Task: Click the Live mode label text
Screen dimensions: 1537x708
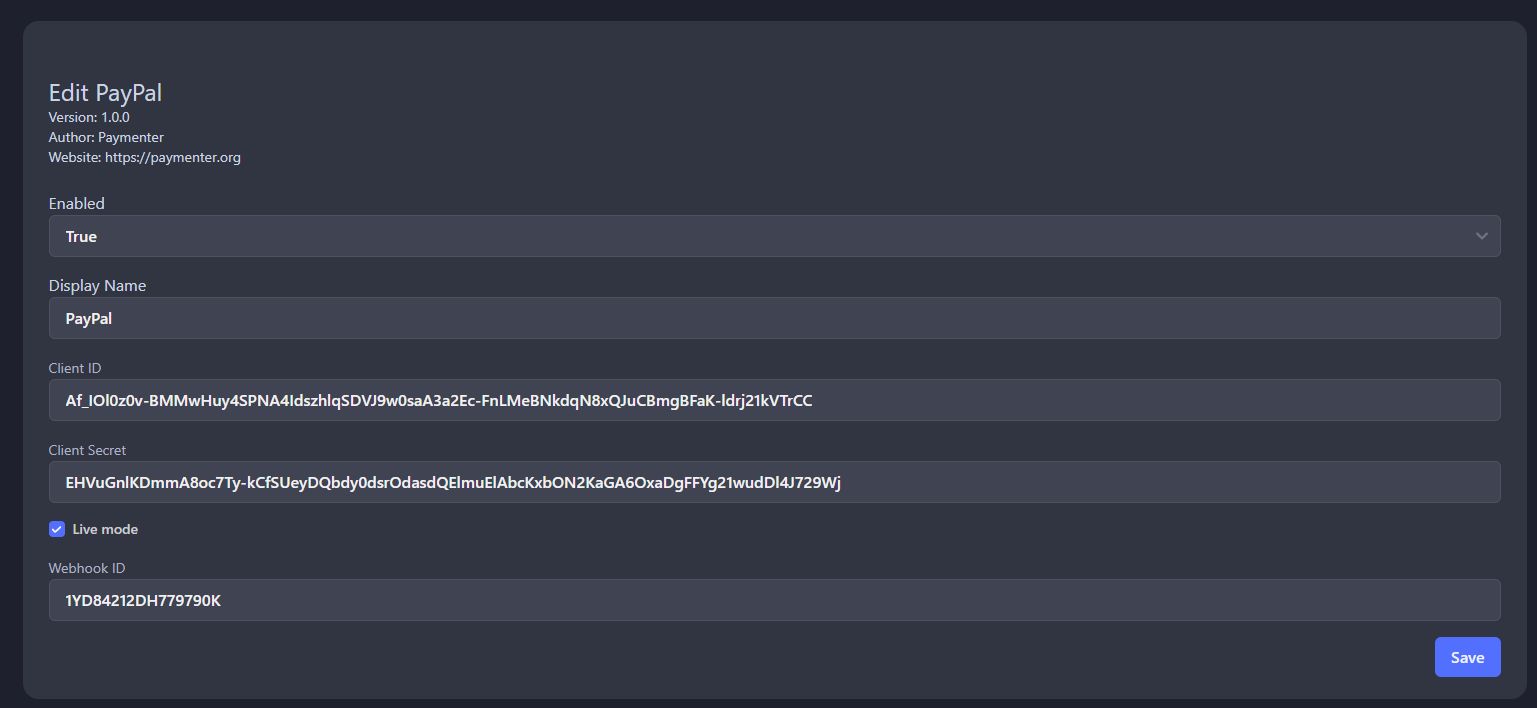Action: click(105, 529)
